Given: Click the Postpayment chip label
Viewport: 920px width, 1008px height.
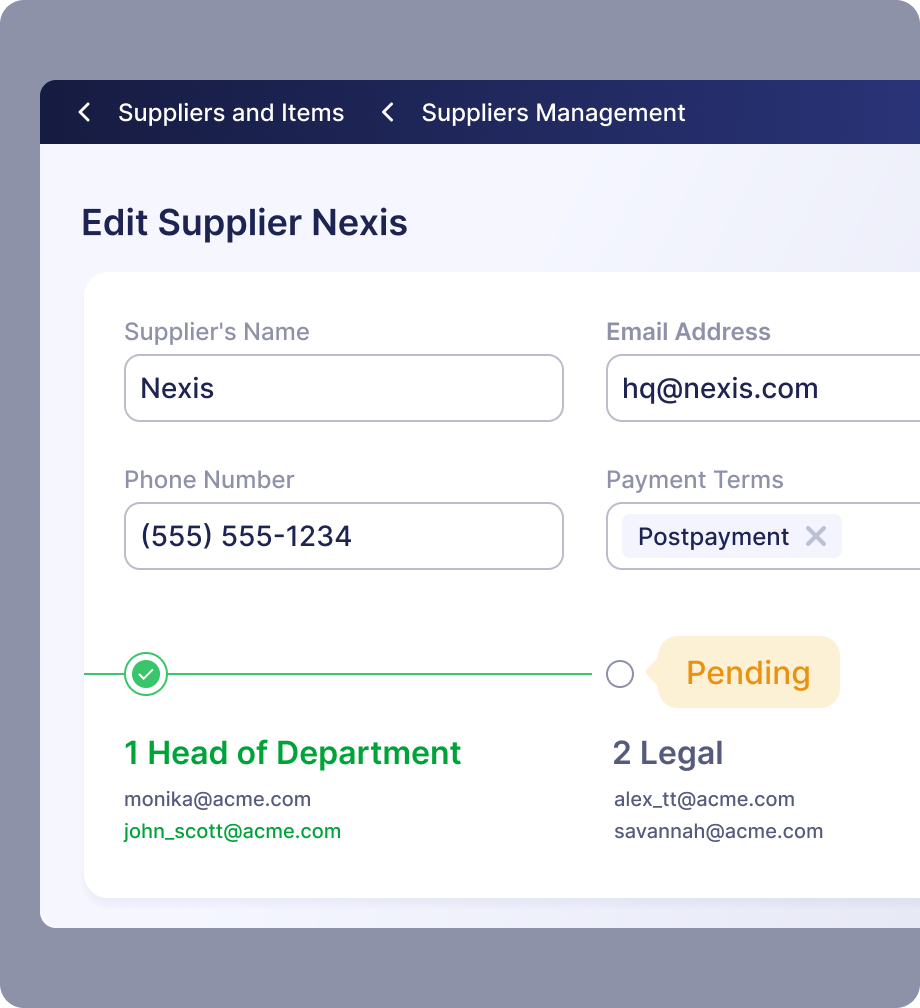Looking at the screenshot, I should coord(713,537).
